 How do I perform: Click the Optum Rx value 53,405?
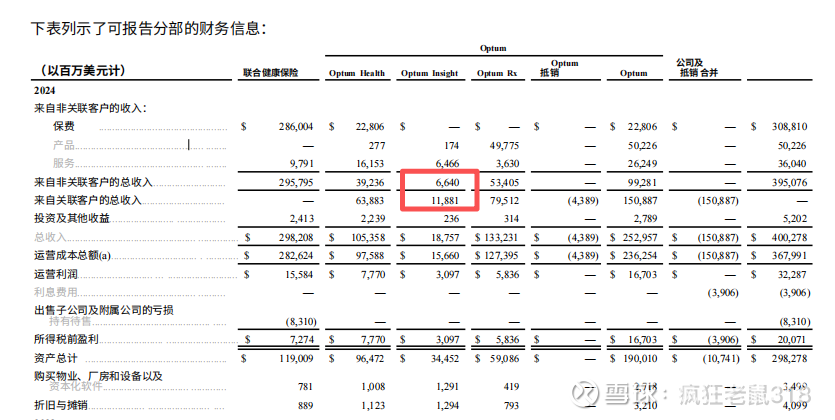click(504, 183)
